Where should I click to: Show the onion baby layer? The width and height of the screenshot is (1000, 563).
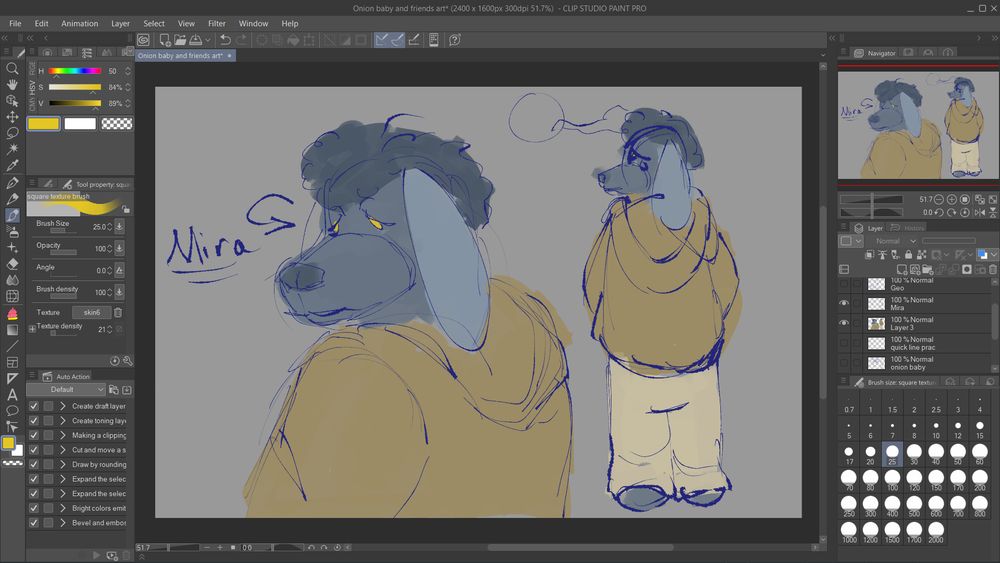point(844,363)
